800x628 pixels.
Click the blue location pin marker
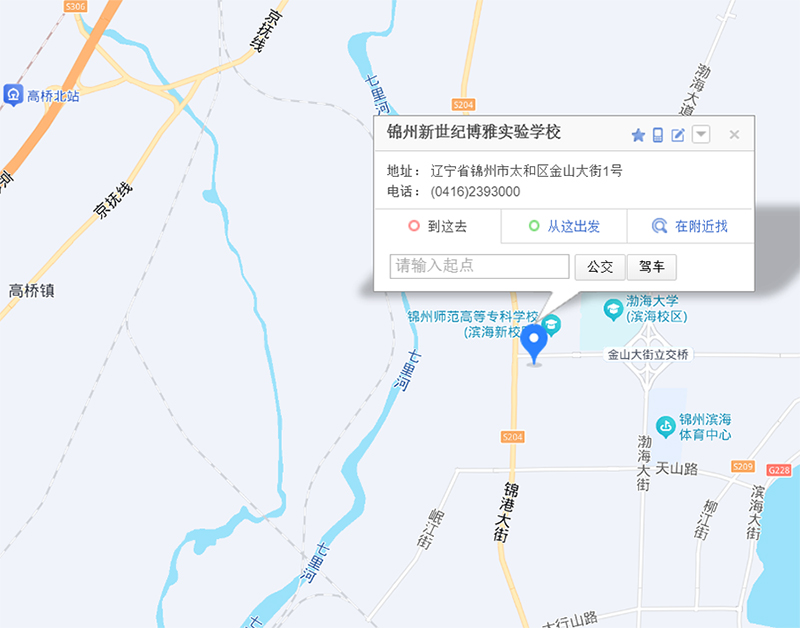534,344
